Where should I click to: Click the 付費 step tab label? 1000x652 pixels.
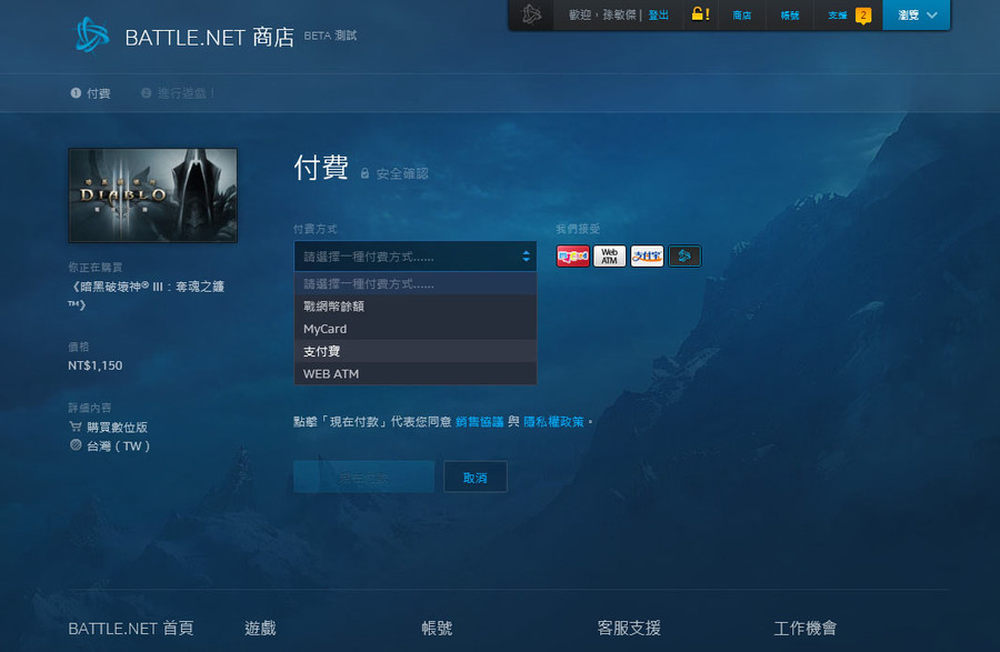[99, 93]
